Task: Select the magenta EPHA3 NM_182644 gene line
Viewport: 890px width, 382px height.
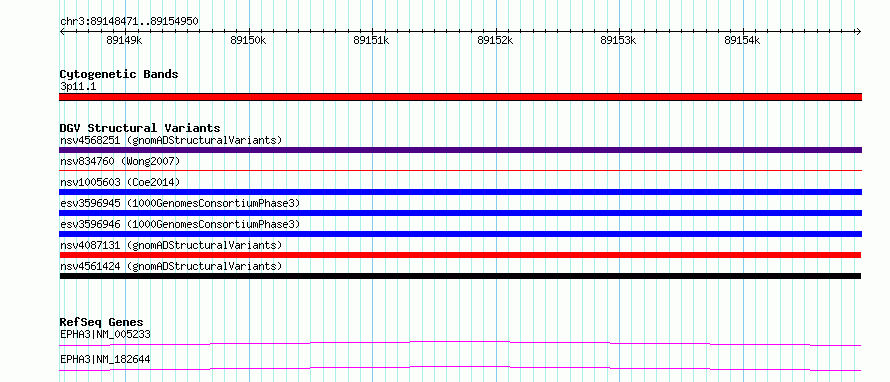Action: point(460,368)
